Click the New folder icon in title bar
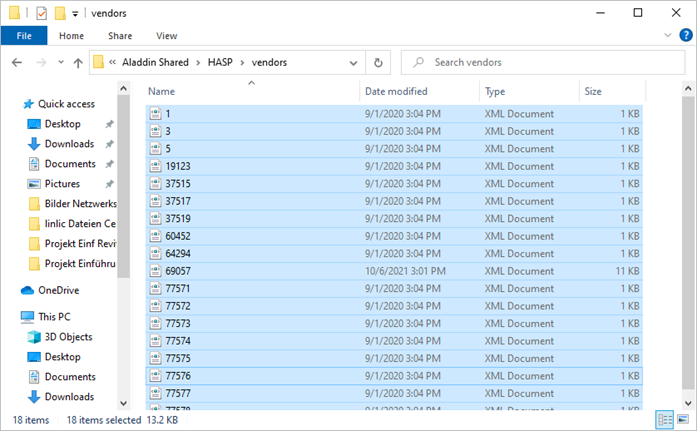697x431 pixels. coord(60,13)
